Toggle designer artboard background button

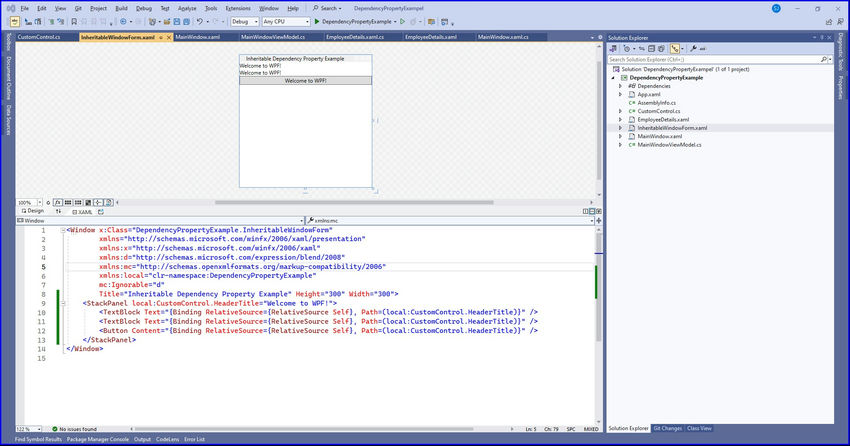(88, 203)
